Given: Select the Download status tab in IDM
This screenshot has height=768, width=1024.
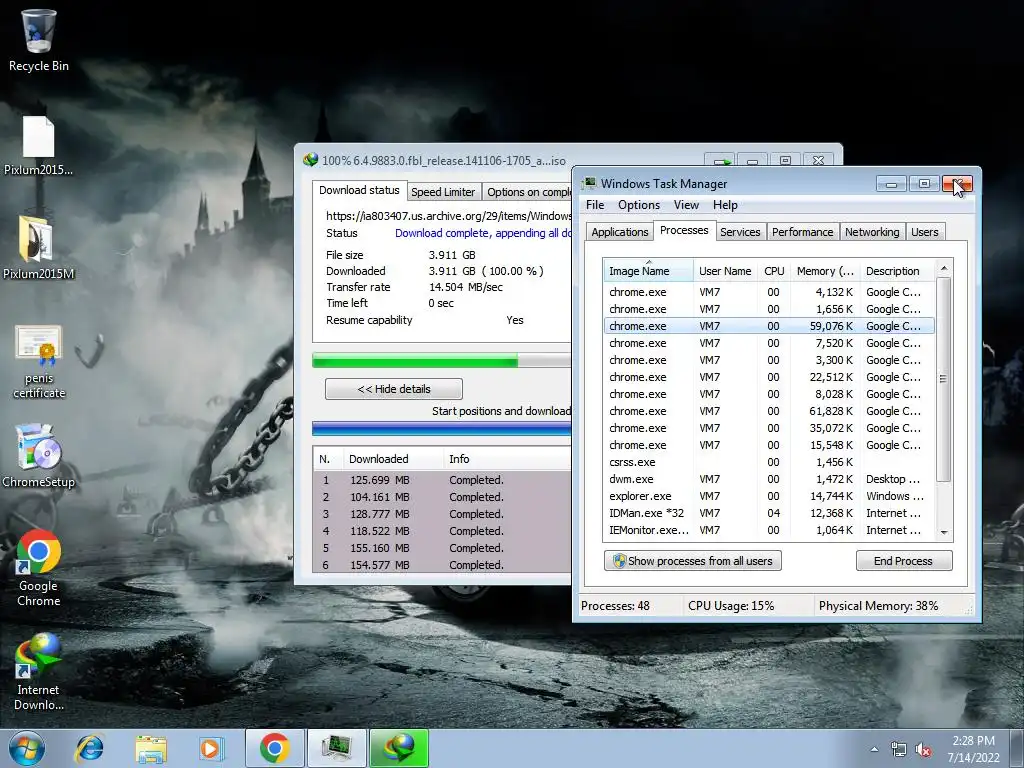Looking at the screenshot, I should 359,190.
